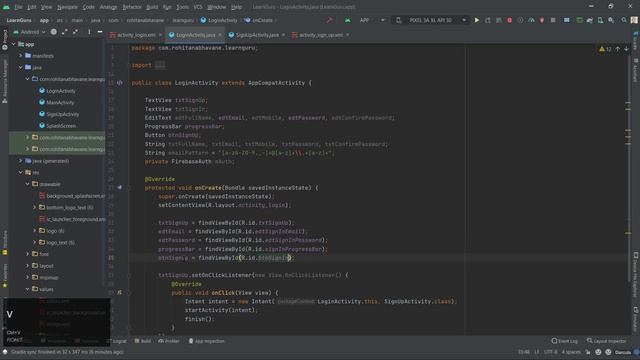Open the Android project view dropdown
The width and height of the screenshot is (640, 360).
pos(29,32)
